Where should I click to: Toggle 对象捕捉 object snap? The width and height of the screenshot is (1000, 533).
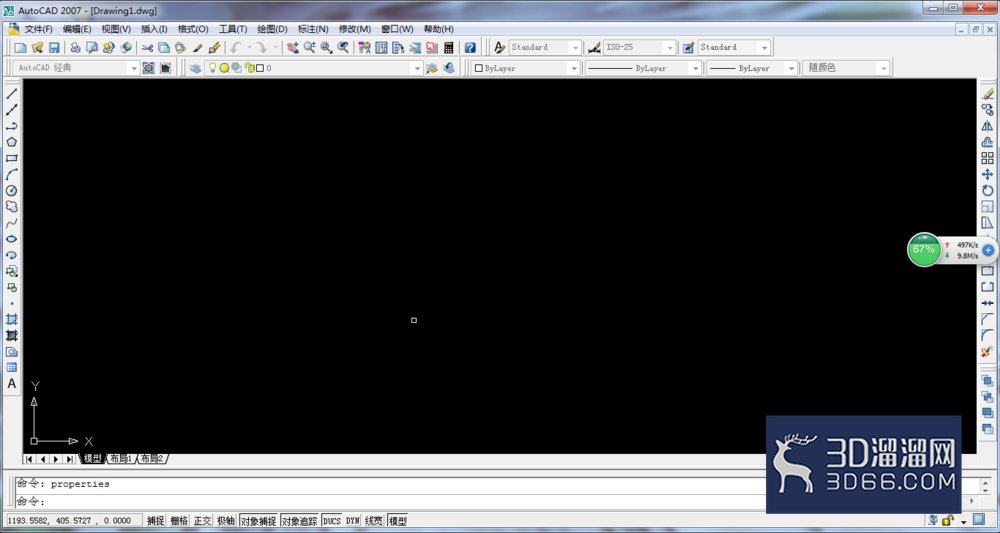[x=258, y=521]
